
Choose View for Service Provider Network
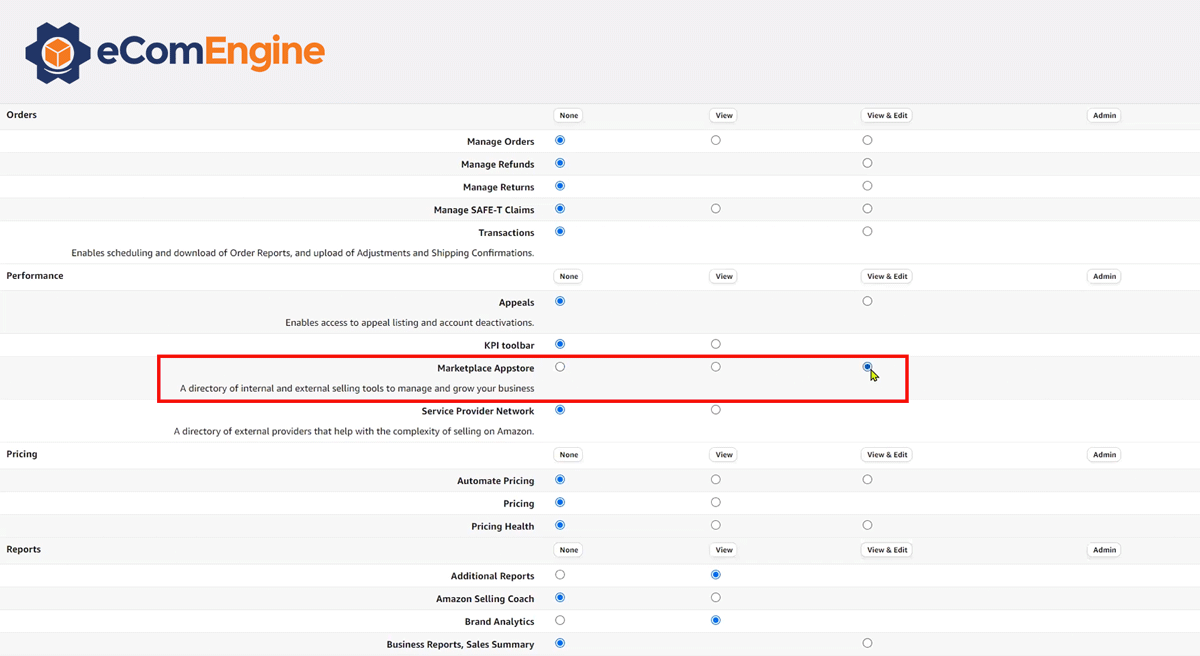coord(716,410)
